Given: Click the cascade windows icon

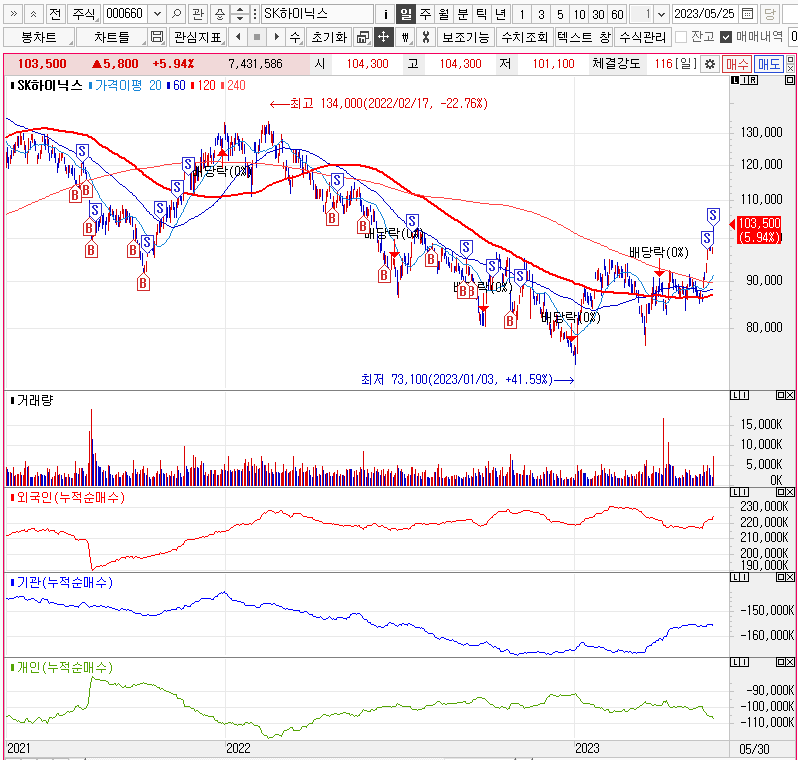Looking at the screenshot, I should (x=363, y=37).
